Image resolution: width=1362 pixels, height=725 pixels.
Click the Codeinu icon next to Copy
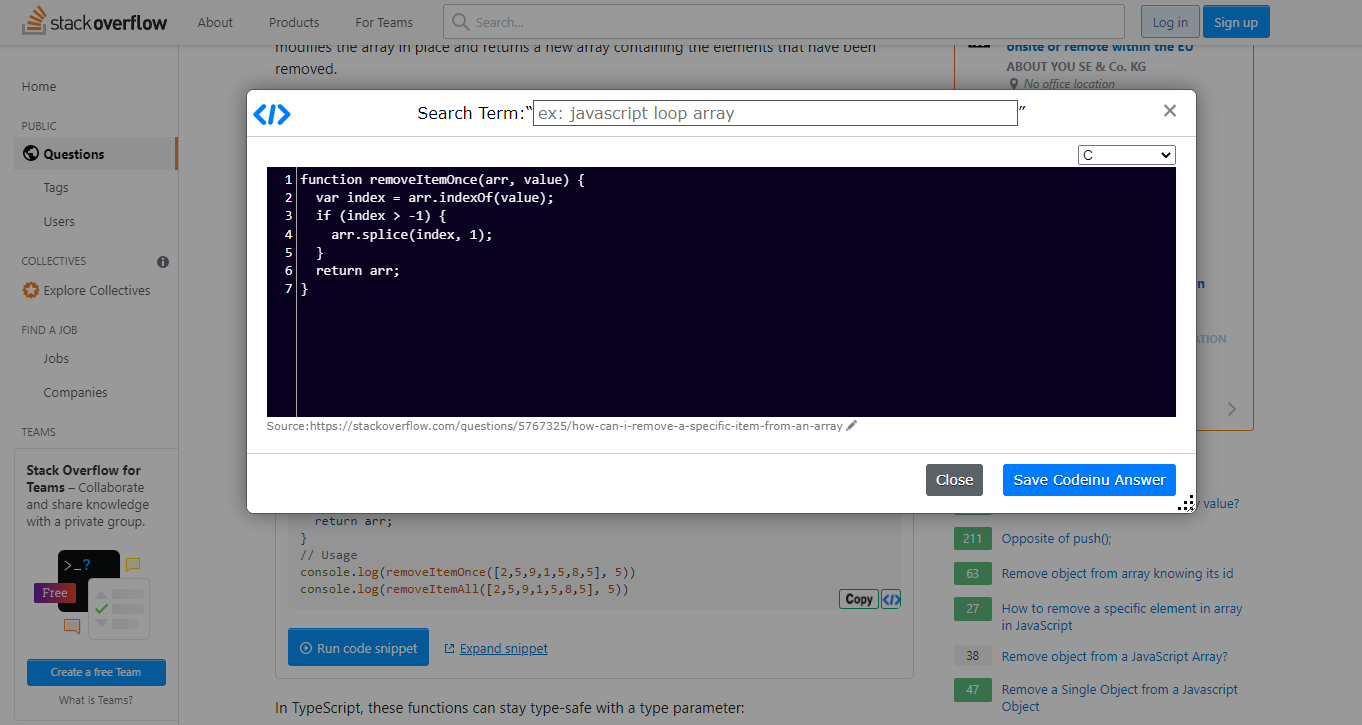[x=891, y=599]
